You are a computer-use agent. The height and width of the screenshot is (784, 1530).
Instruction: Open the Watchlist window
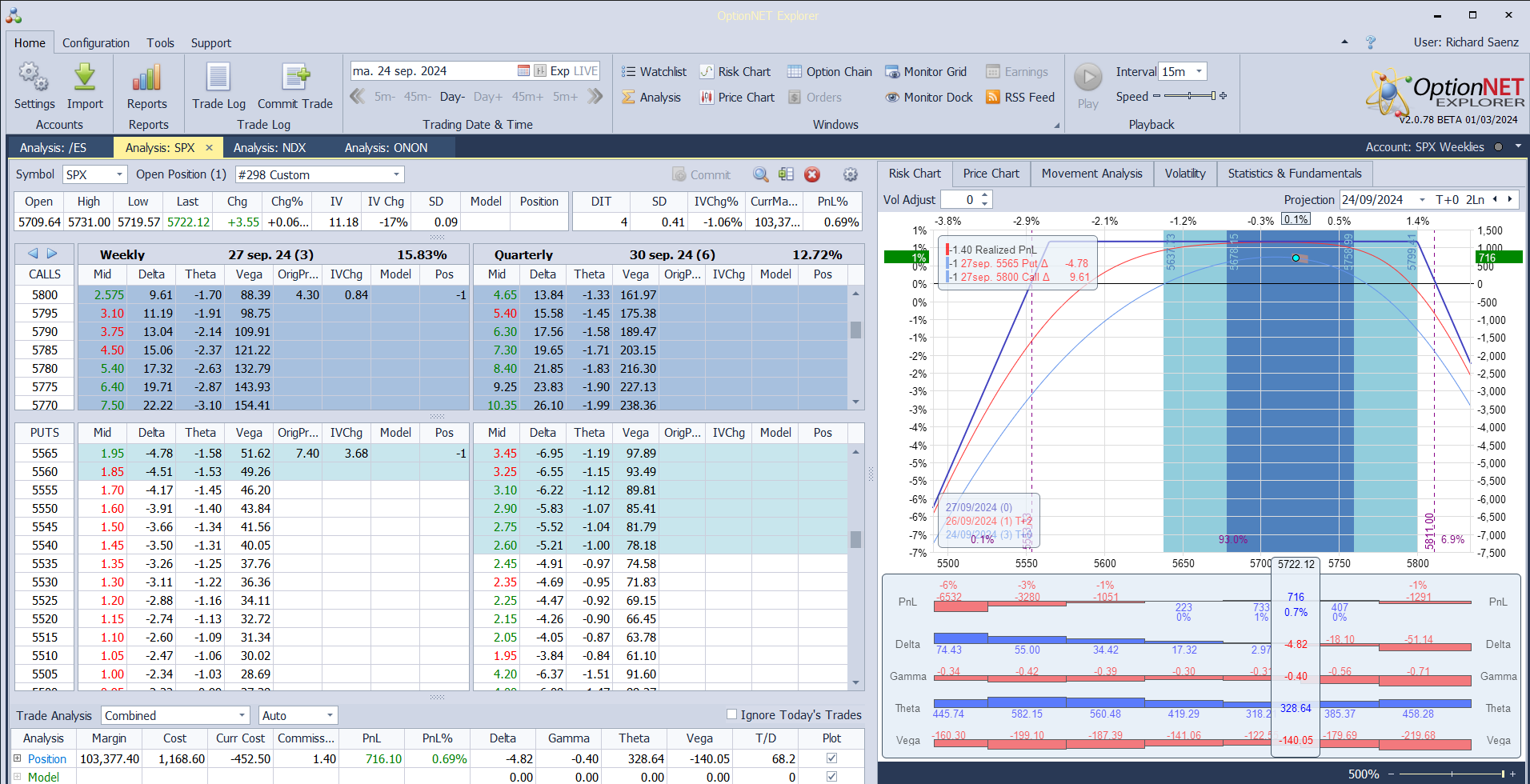(x=654, y=72)
